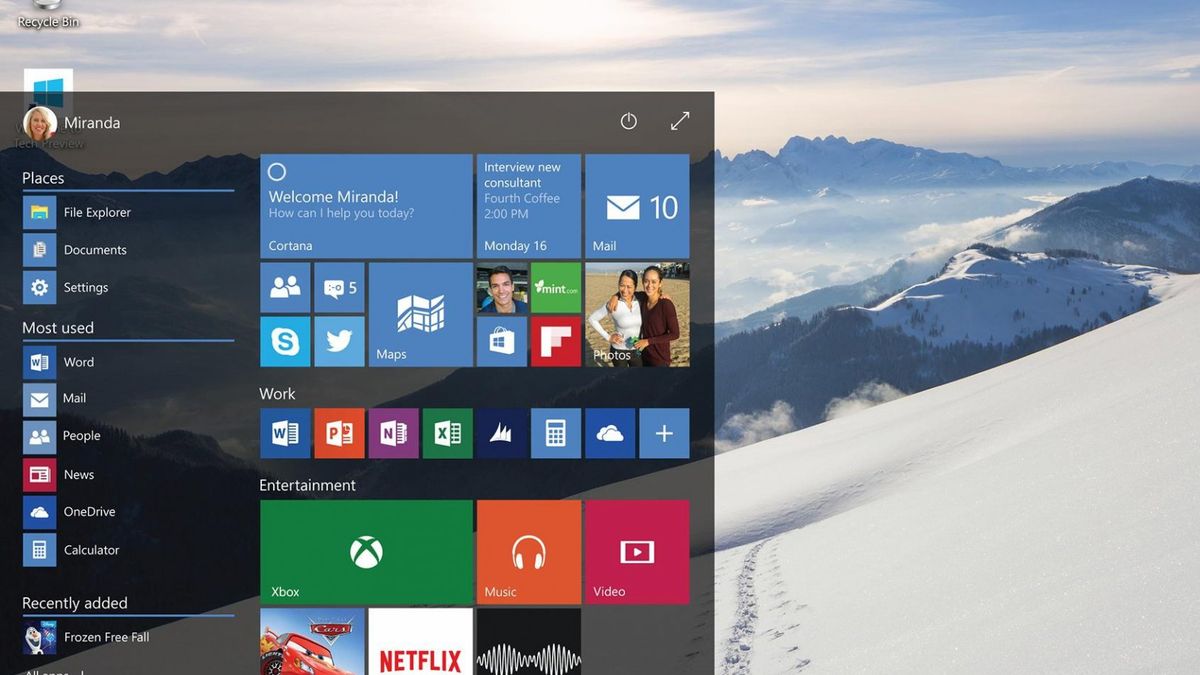
Task: Select the Work group heading
Action: coord(277,394)
